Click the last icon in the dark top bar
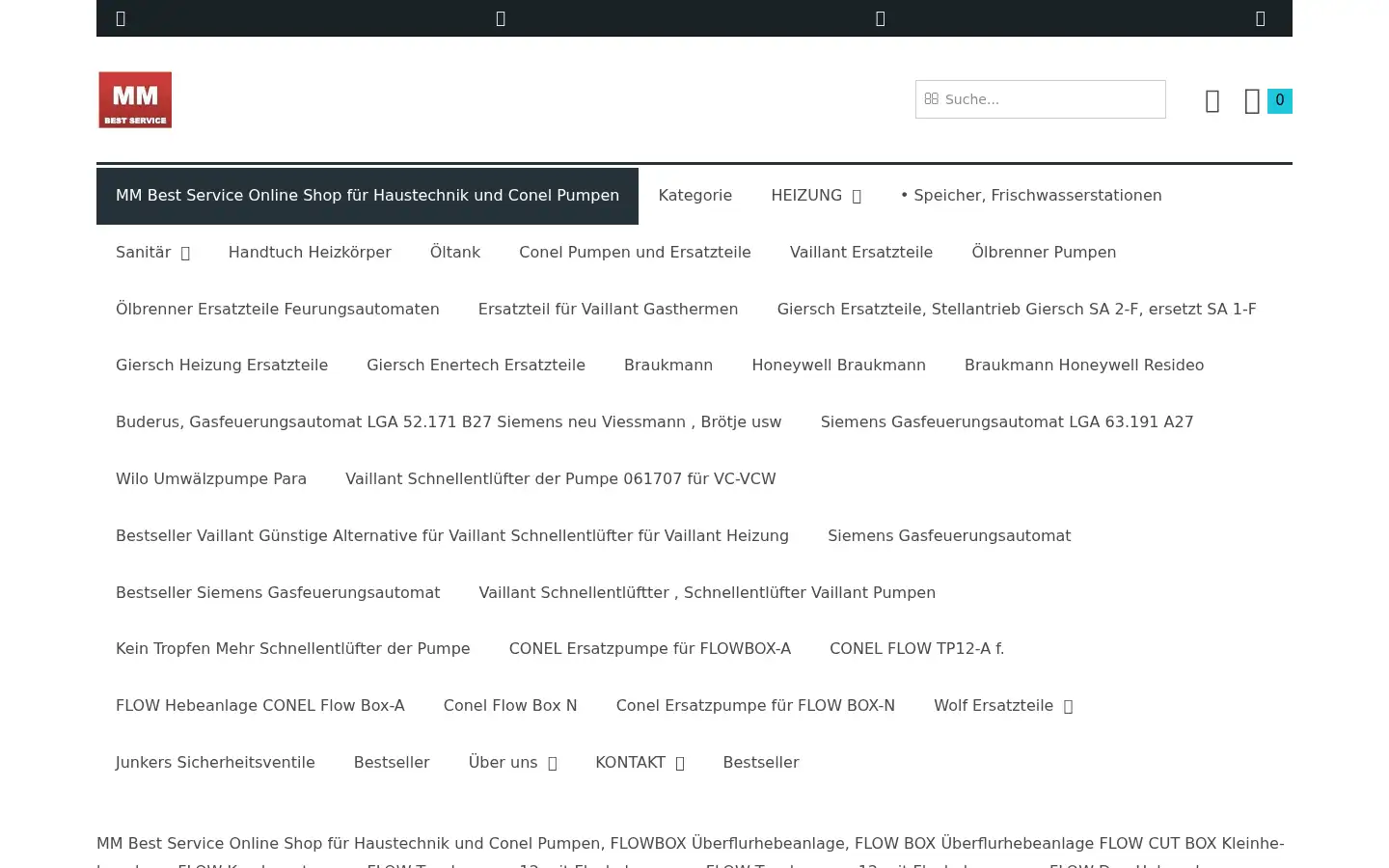1389x868 pixels. 1261,18
